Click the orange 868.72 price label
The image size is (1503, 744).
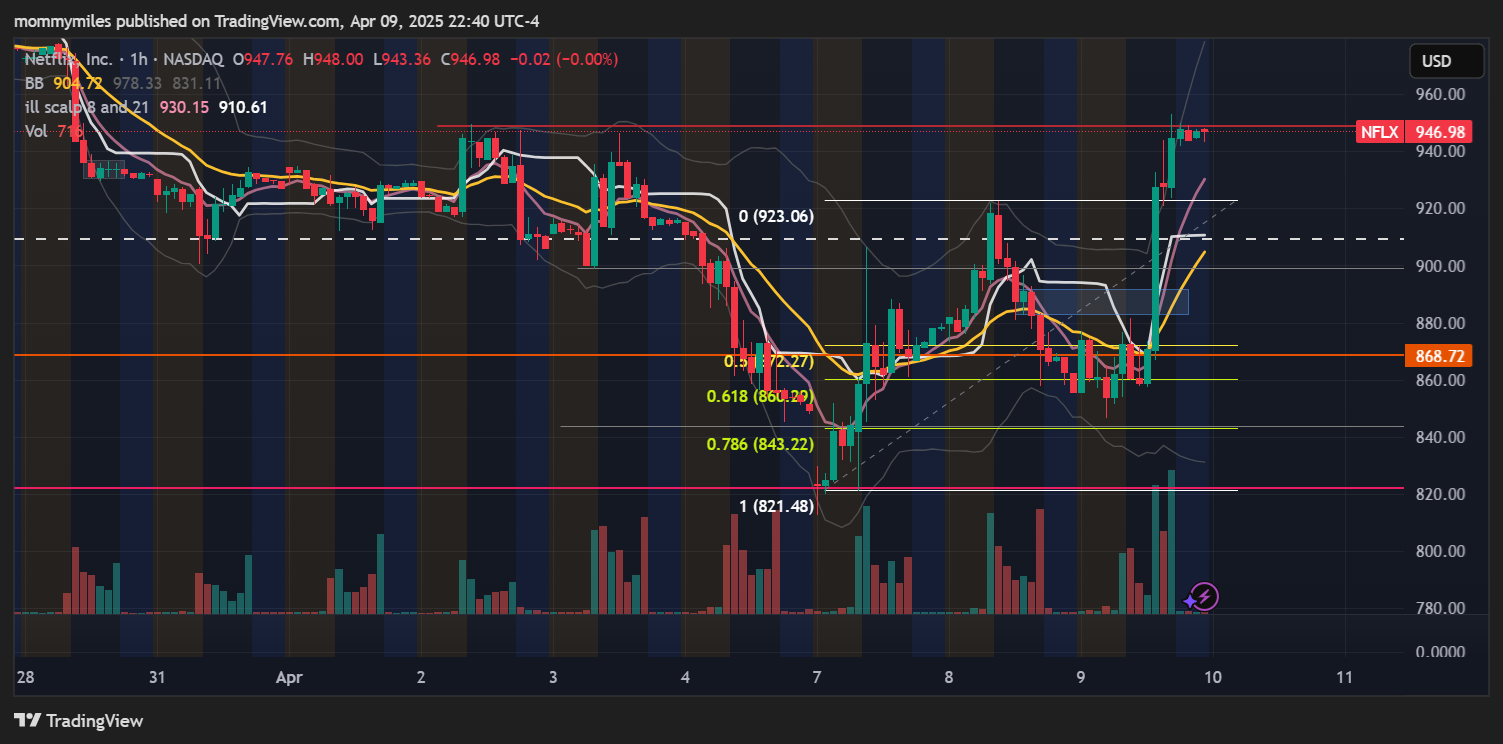pos(1440,356)
